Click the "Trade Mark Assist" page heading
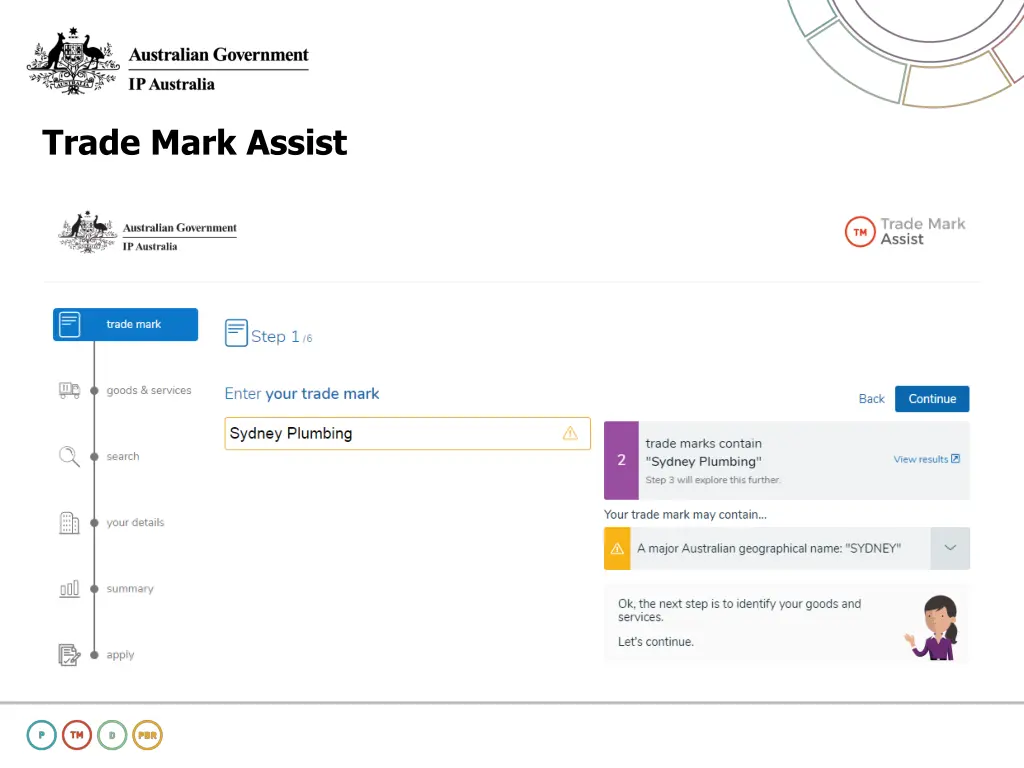Viewport: 1024px width, 768px height. 195,142
